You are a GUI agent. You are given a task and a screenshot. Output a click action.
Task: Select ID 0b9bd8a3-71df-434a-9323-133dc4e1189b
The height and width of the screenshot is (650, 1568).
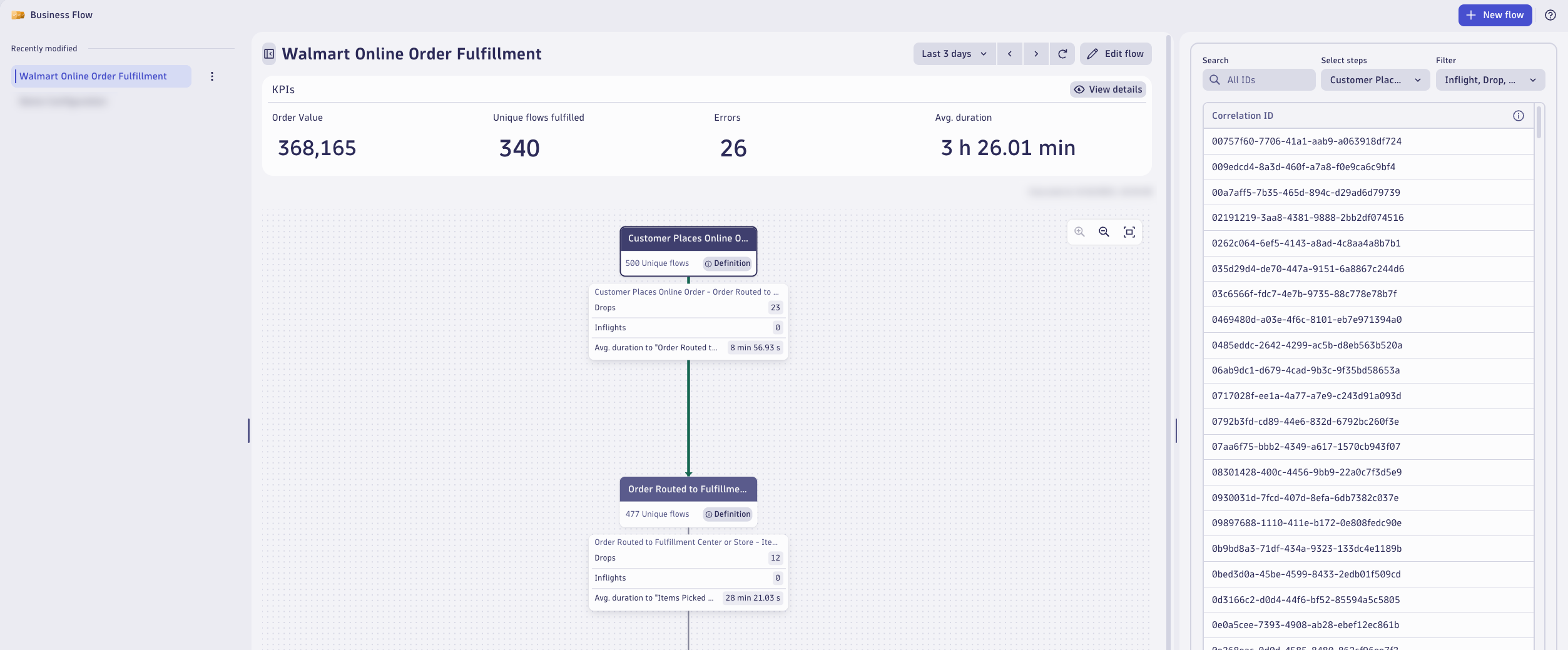pyautogui.click(x=1368, y=549)
